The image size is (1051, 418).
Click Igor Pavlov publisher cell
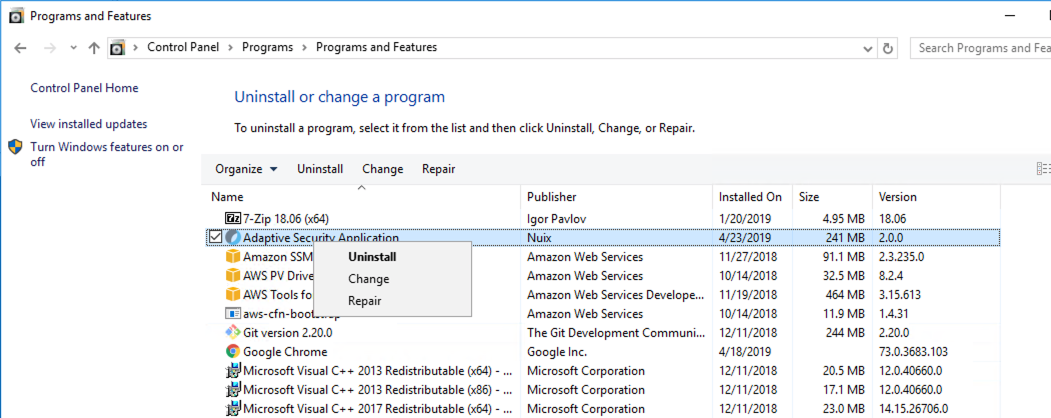pyautogui.click(x=558, y=218)
